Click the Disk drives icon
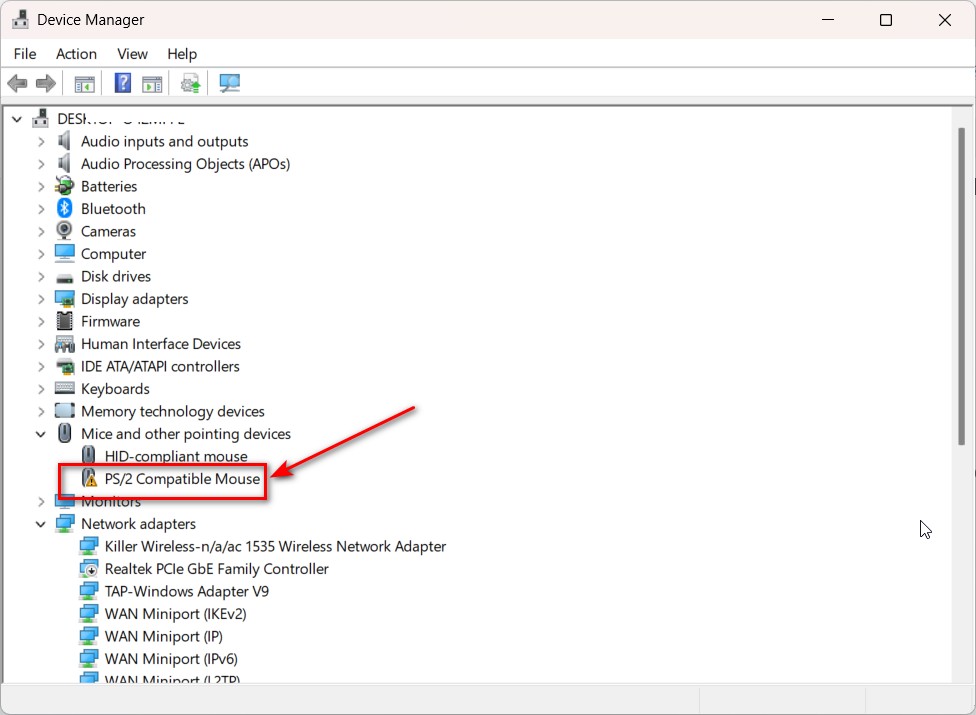The width and height of the screenshot is (976, 715). point(65,278)
